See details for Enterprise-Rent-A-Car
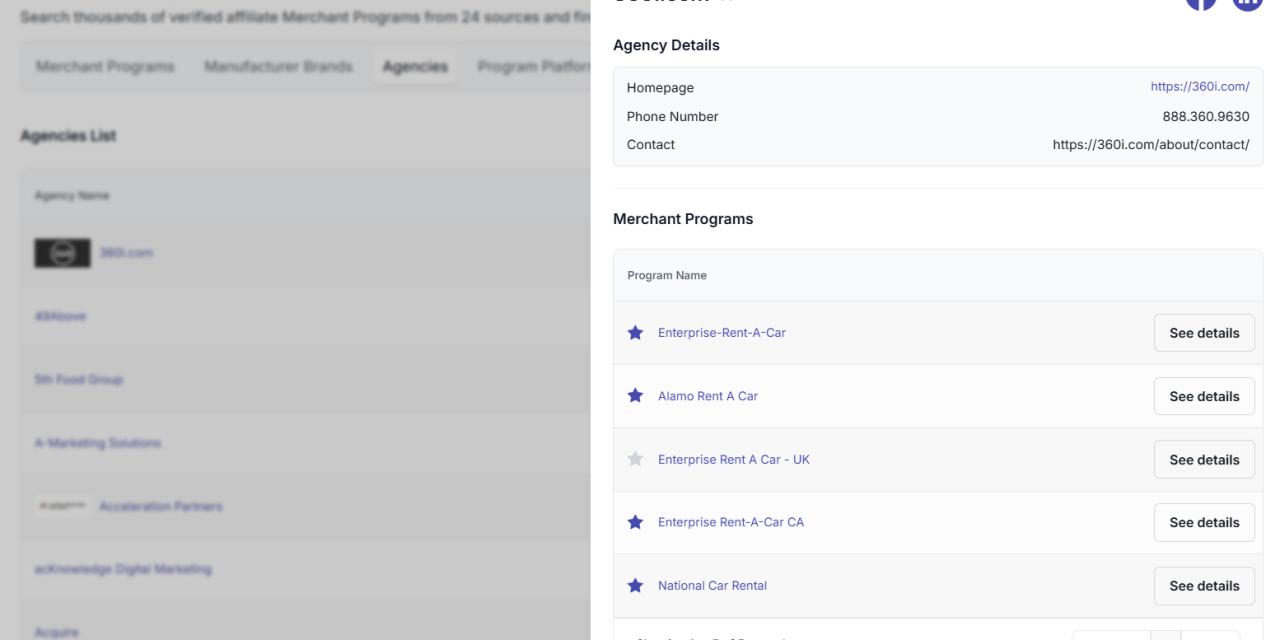1280x640 pixels. pos(1204,332)
